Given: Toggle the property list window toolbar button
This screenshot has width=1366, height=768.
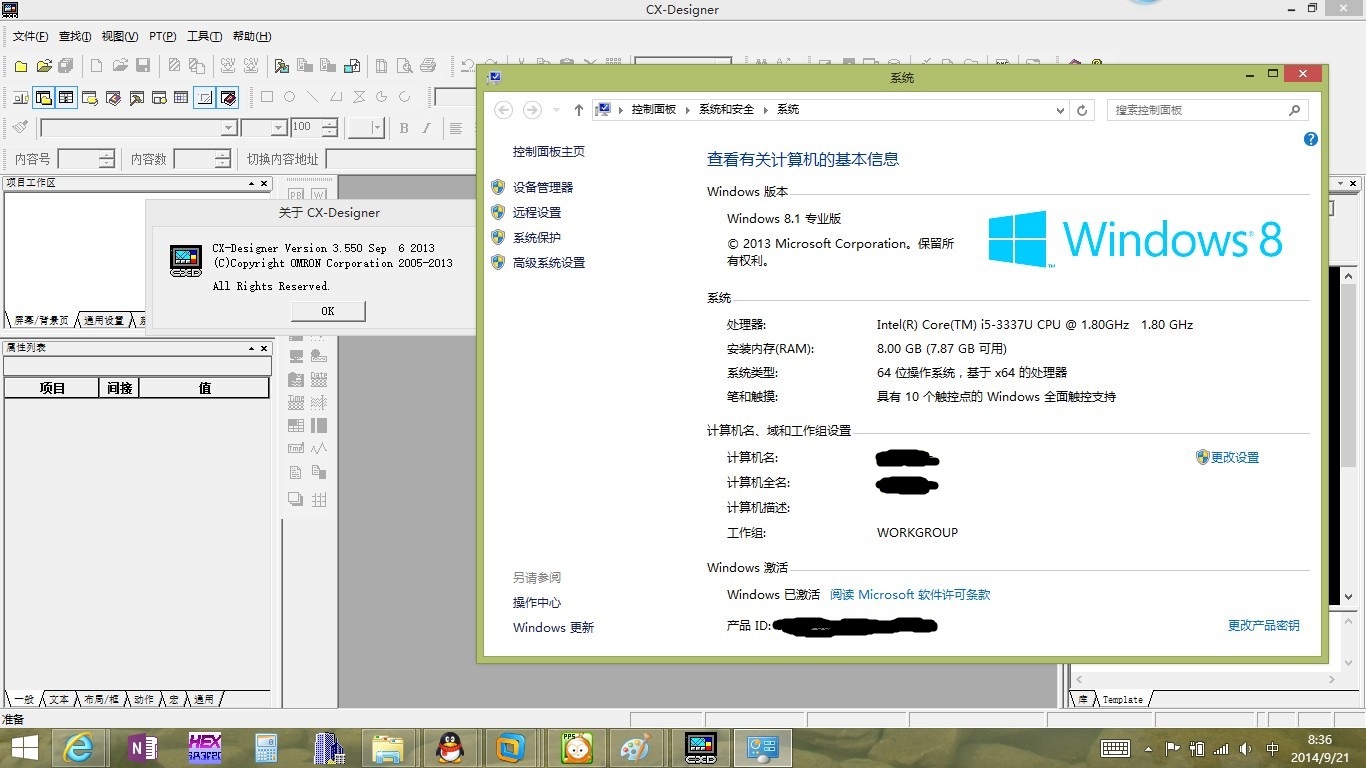Looking at the screenshot, I should click(66, 97).
